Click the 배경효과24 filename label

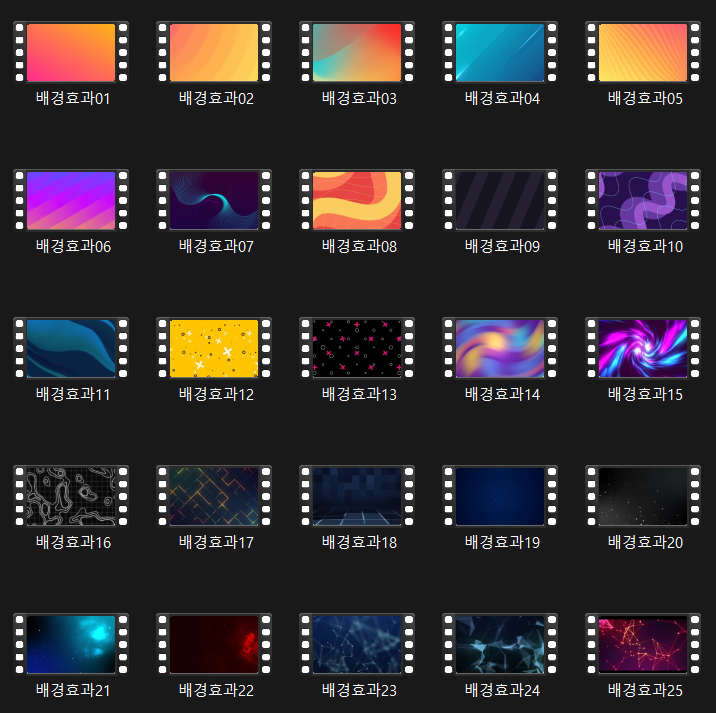(502, 690)
